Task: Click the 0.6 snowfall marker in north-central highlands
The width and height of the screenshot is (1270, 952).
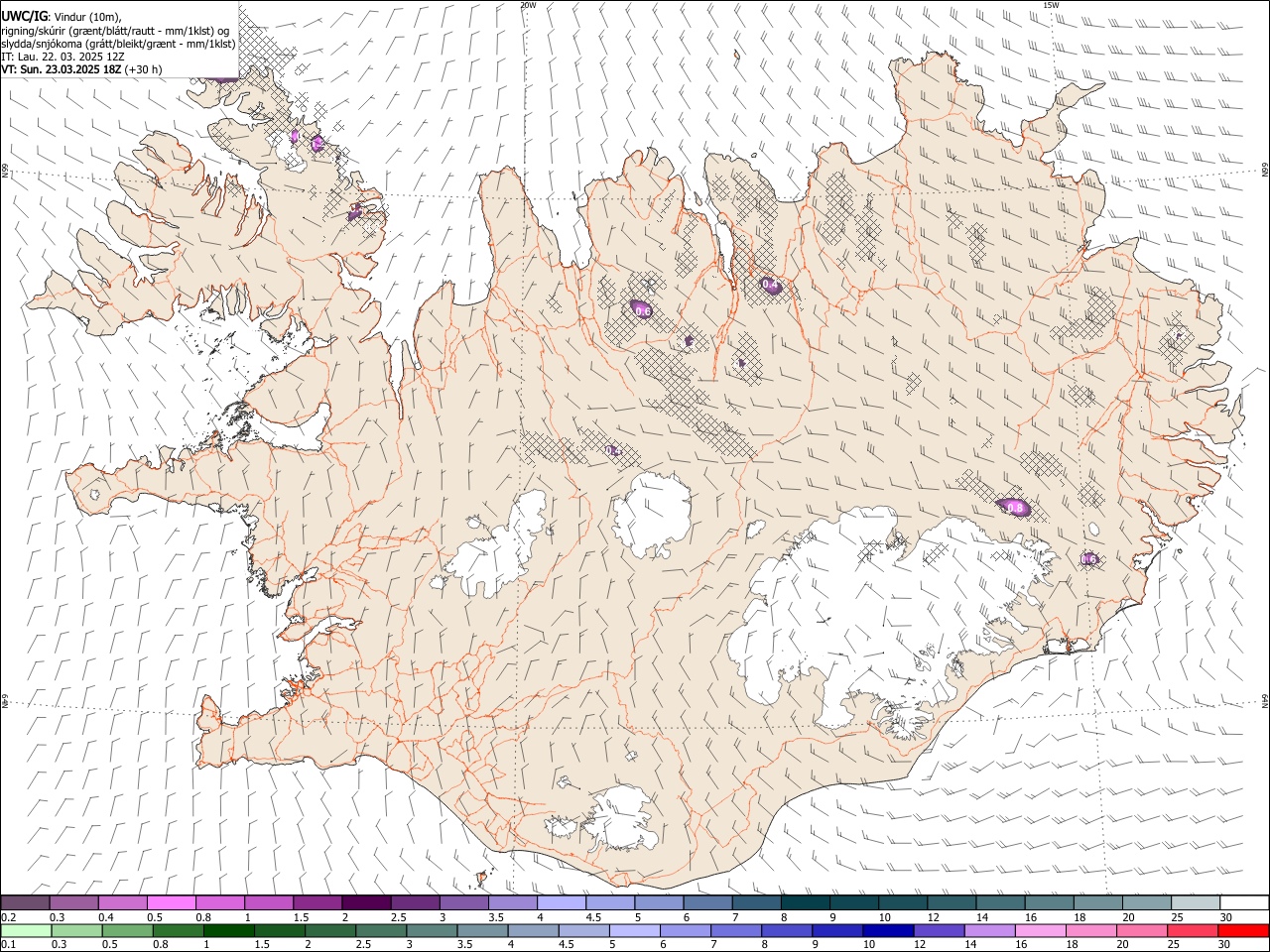Action: (642, 310)
